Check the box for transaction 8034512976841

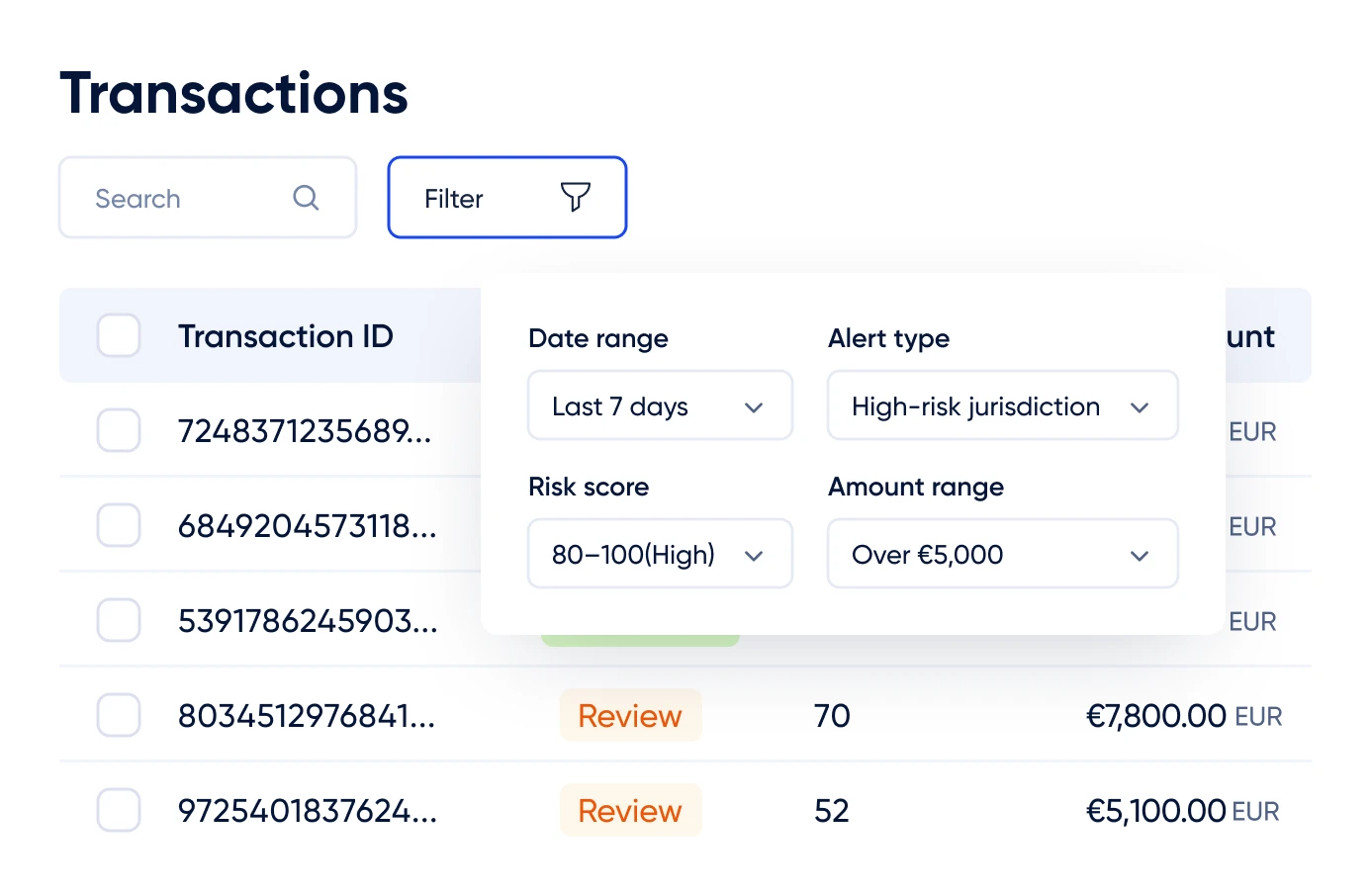pyautogui.click(x=118, y=715)
